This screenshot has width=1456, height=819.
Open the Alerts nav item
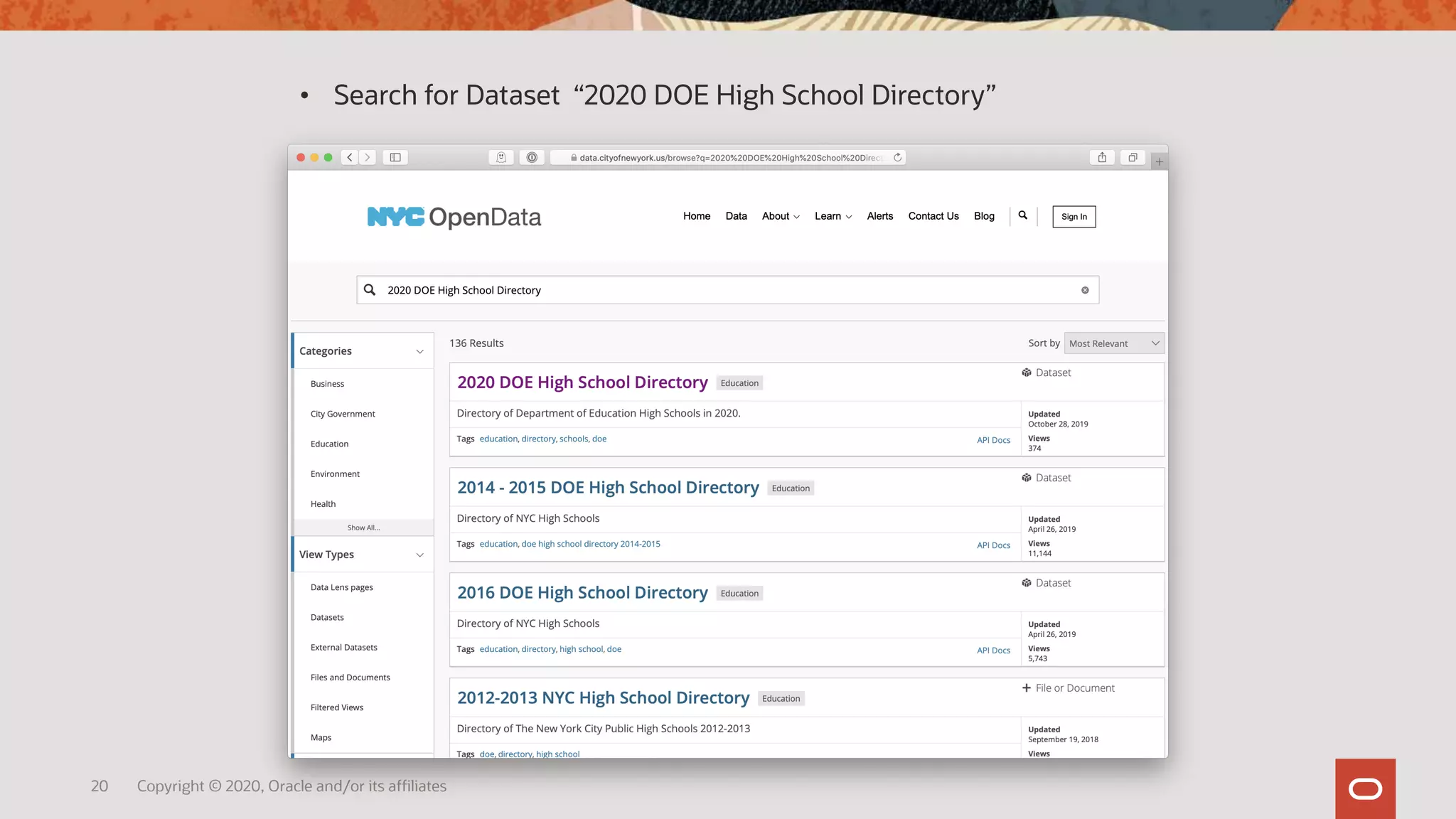click(879, 216)
